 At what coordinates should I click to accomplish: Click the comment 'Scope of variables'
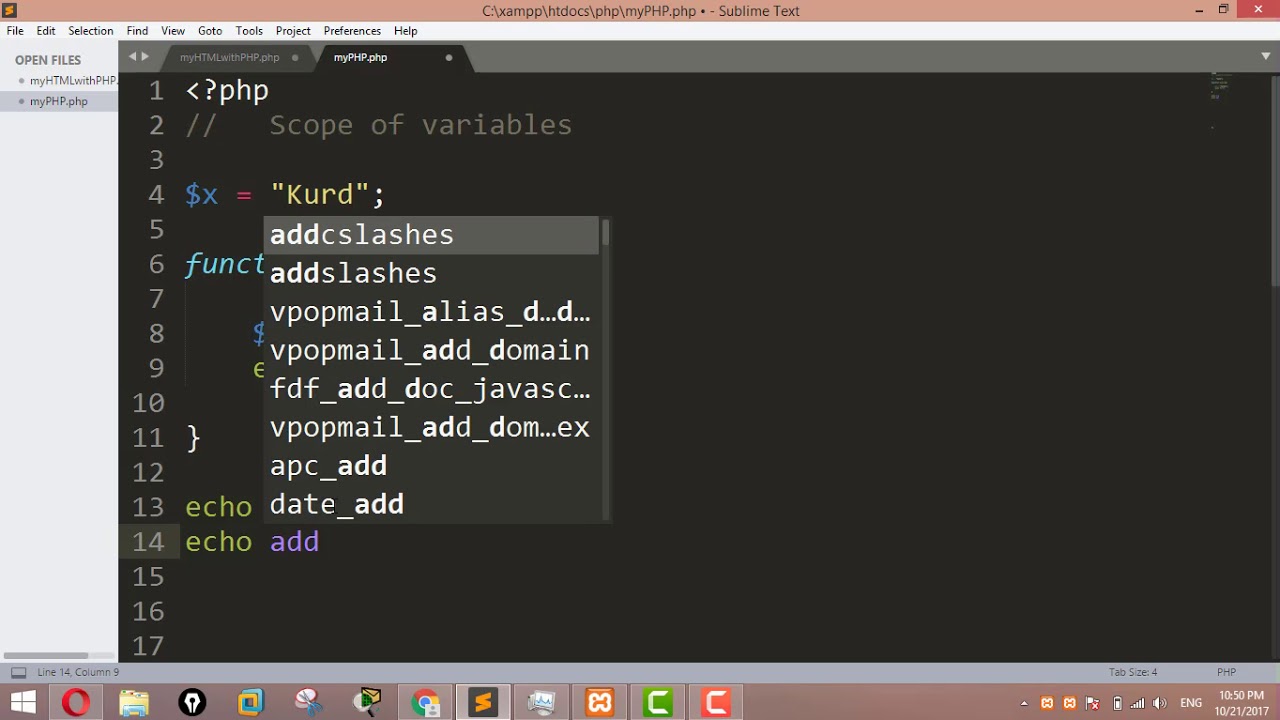point(420,125)
